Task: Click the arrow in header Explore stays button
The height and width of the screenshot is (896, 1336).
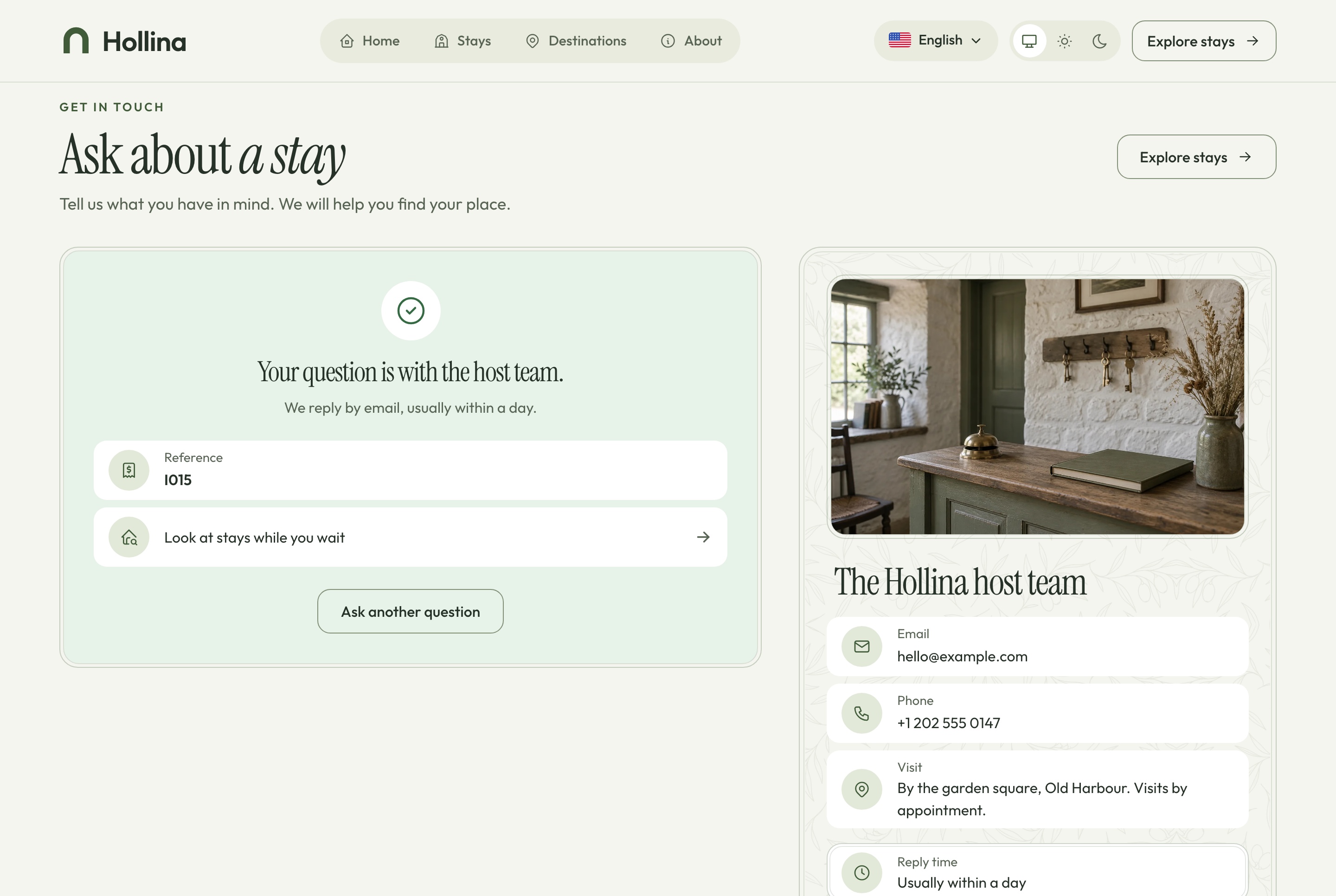Action: coord(1252,41)
